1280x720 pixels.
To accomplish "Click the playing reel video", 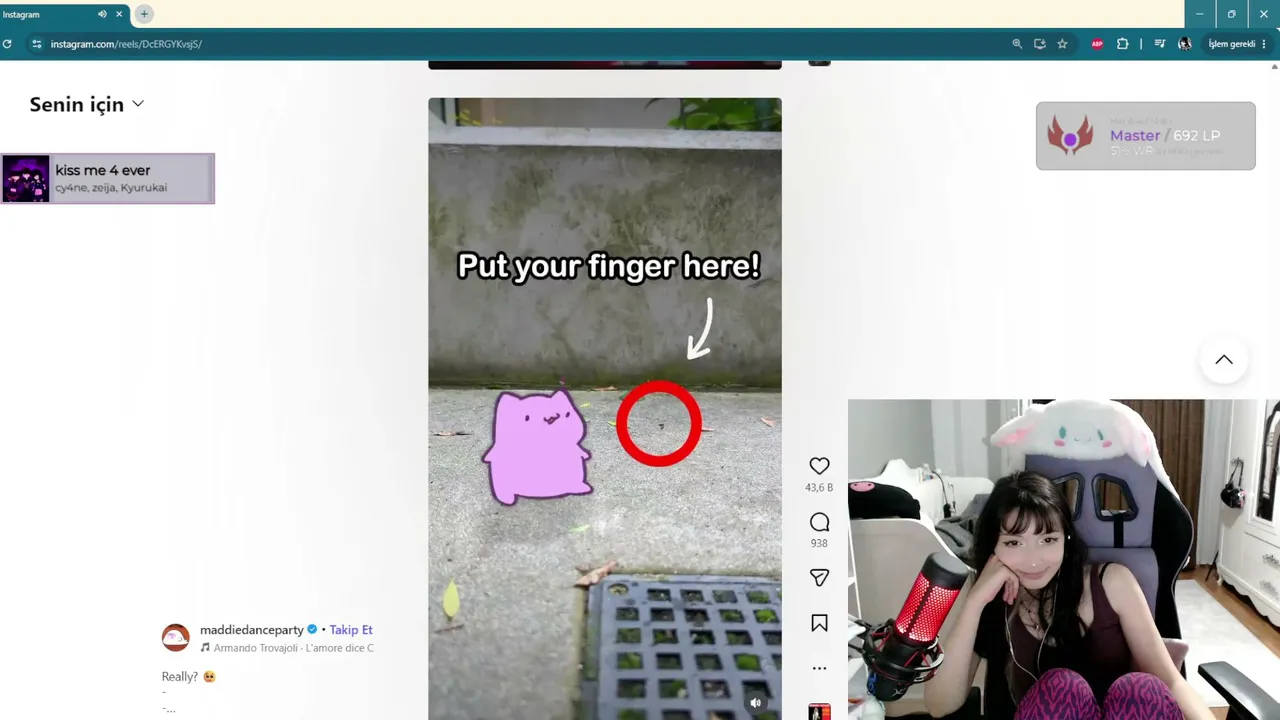I will tap(605, 409).
